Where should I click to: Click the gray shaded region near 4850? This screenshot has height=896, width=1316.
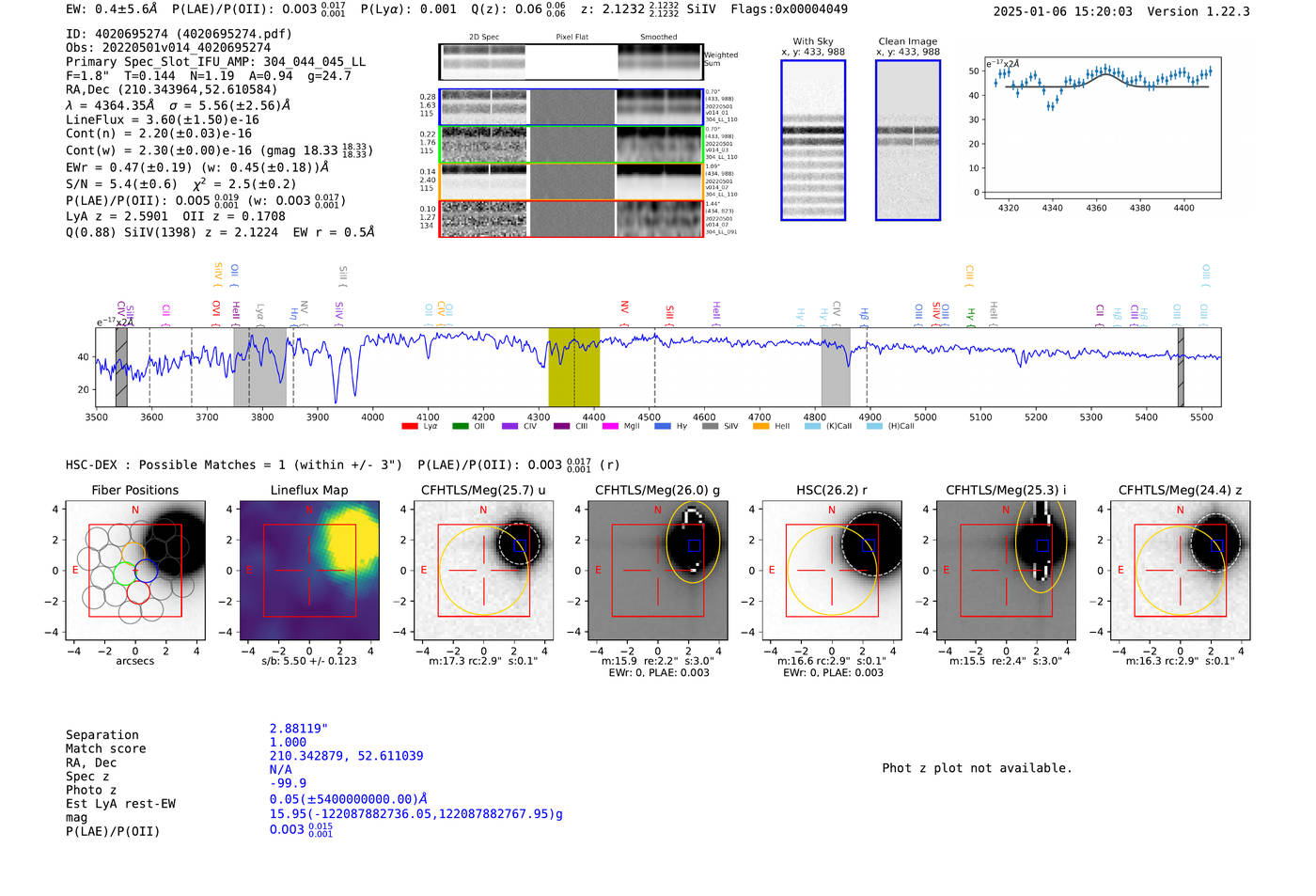pos(836,367)
